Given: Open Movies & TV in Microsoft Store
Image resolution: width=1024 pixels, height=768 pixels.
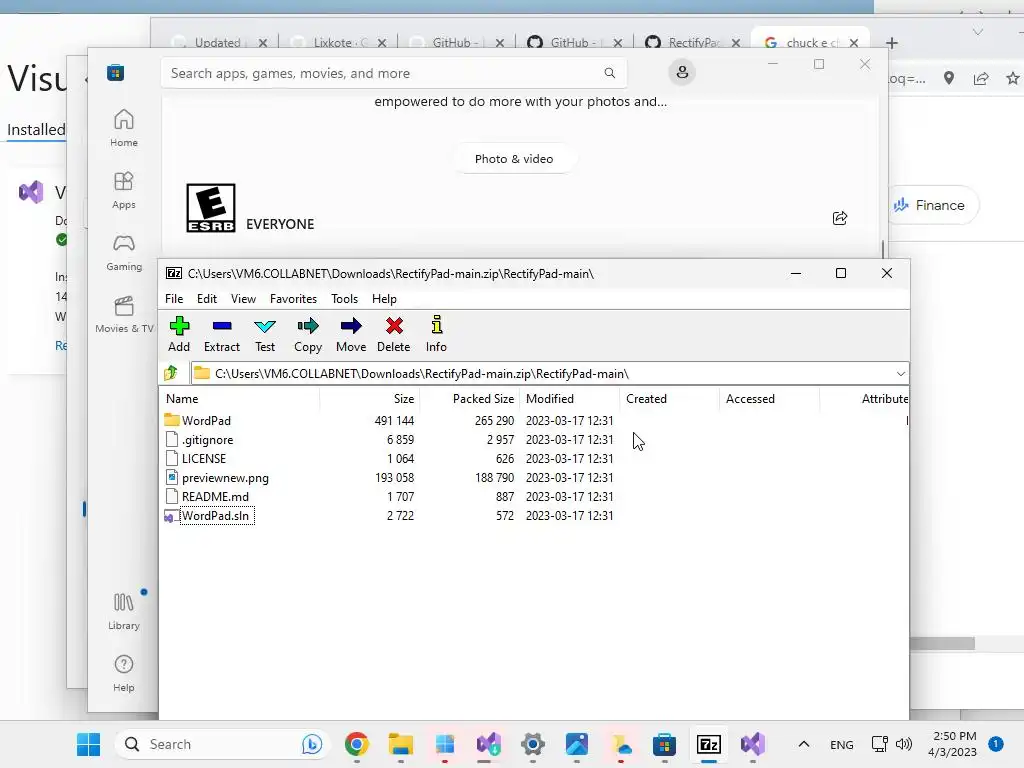Looking at the screenshot, I should [124, 314].
